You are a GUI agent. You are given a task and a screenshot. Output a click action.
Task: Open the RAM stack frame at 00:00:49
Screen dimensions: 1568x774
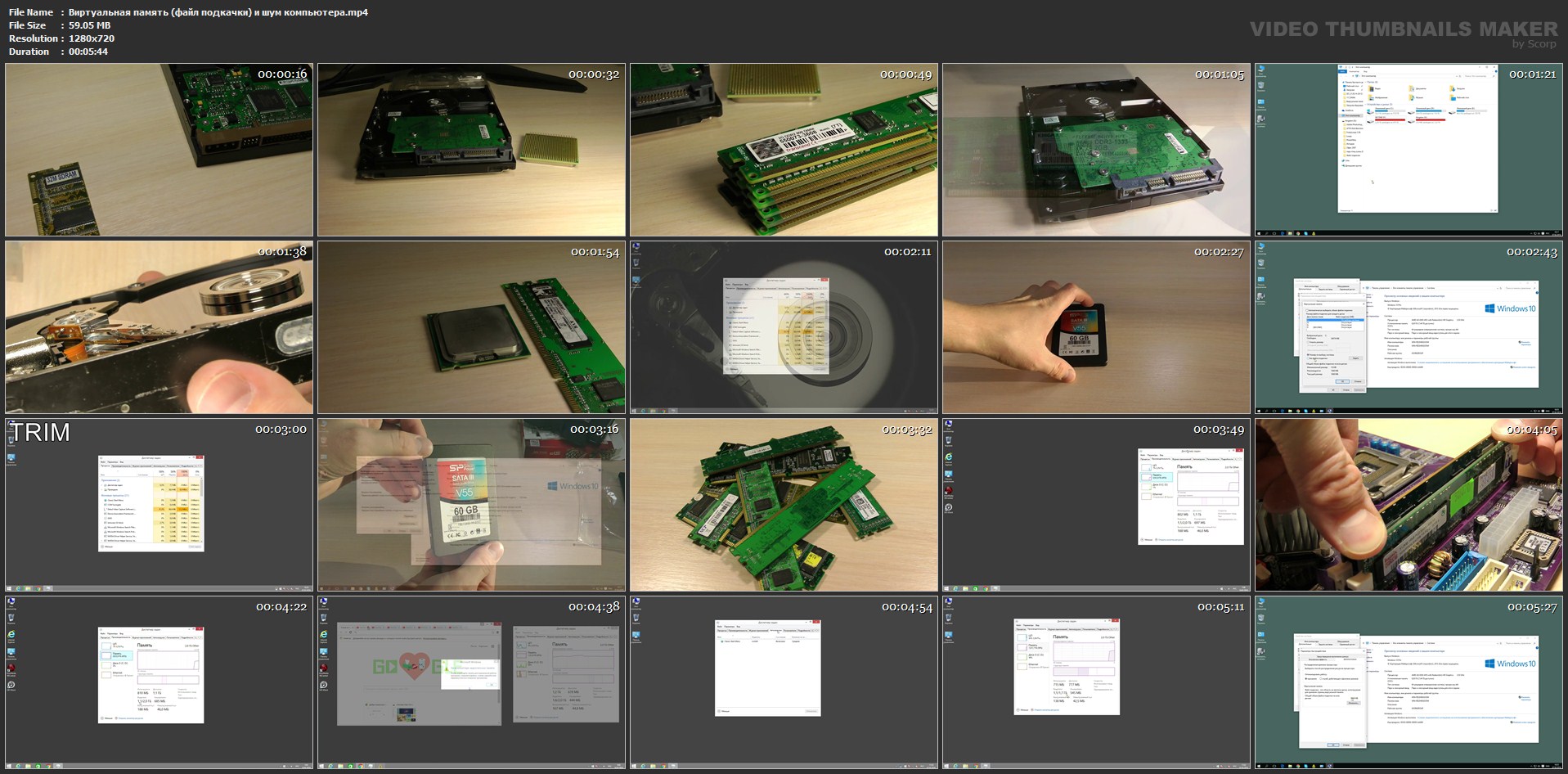tap(784, 150)
